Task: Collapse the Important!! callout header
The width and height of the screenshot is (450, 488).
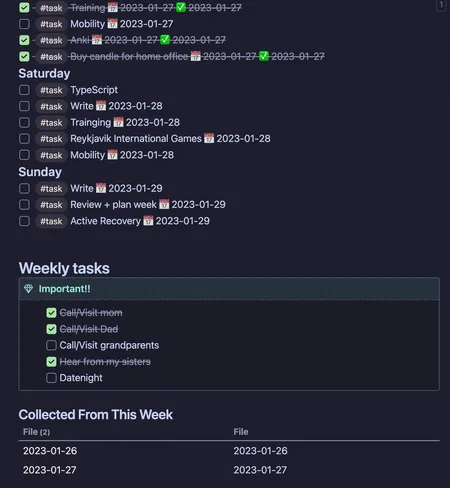Action: click(x=229, y=289)
